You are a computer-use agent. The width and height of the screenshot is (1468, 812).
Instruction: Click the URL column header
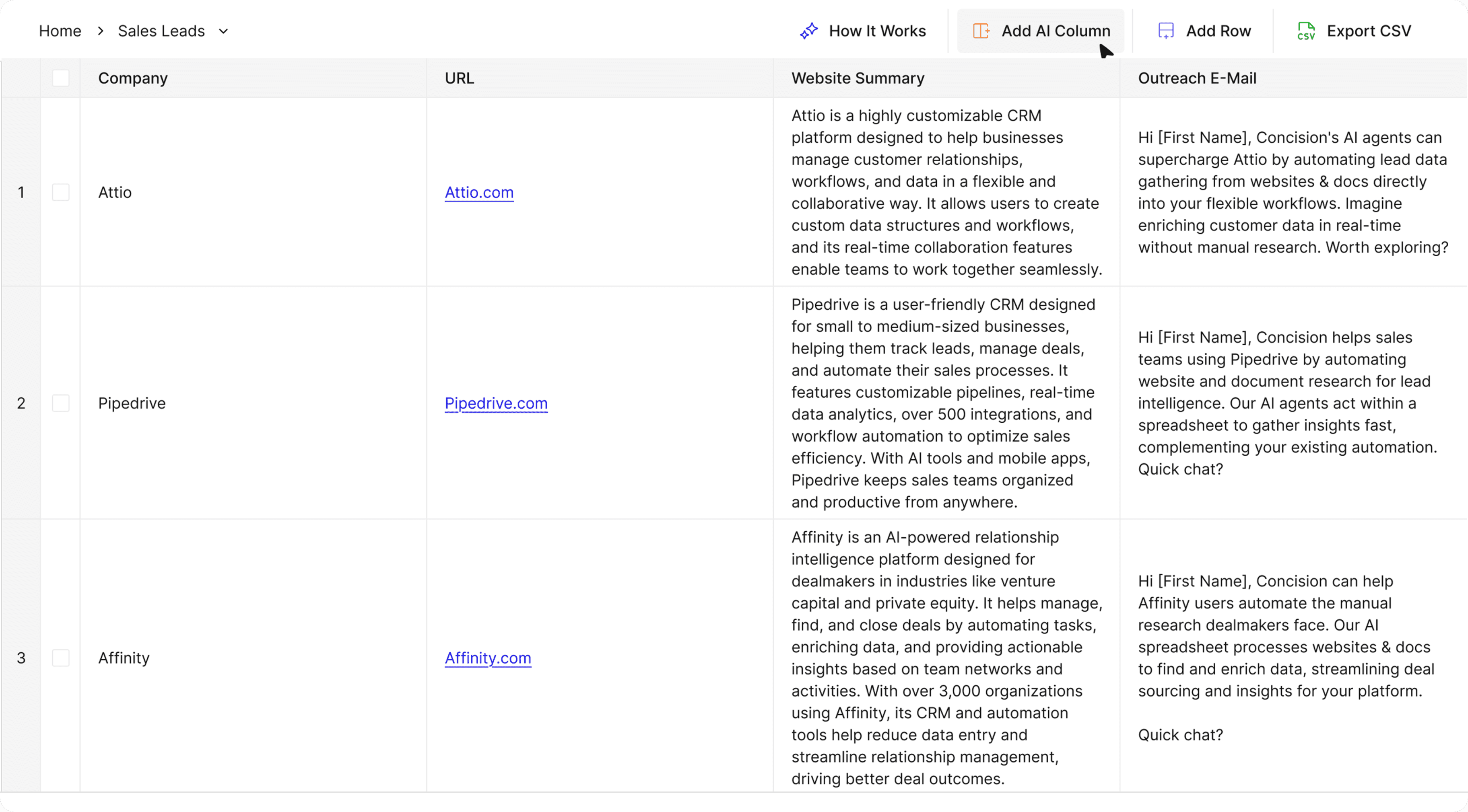[x=600, y=78]
